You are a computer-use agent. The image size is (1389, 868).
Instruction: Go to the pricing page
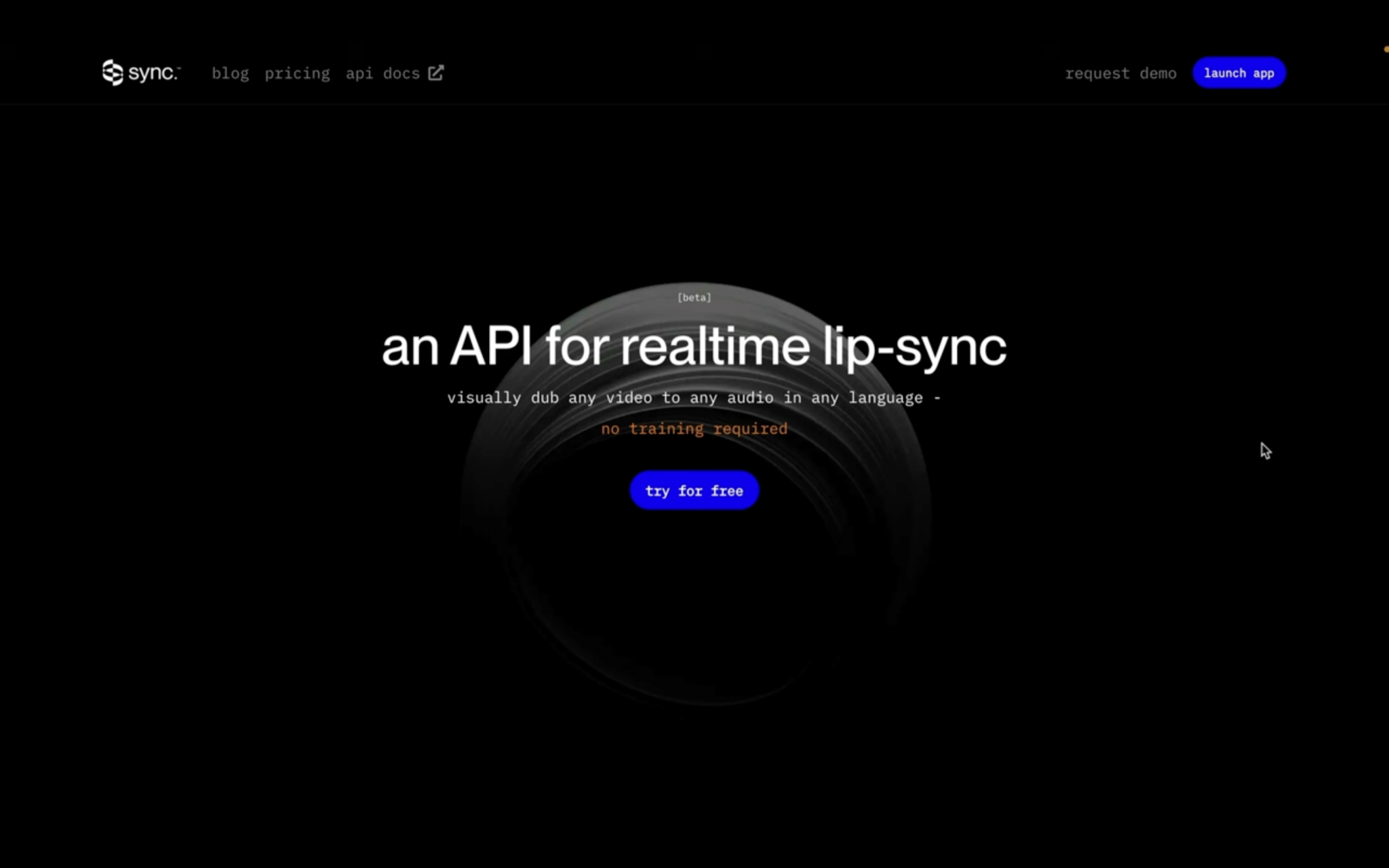tap(297, 73)
